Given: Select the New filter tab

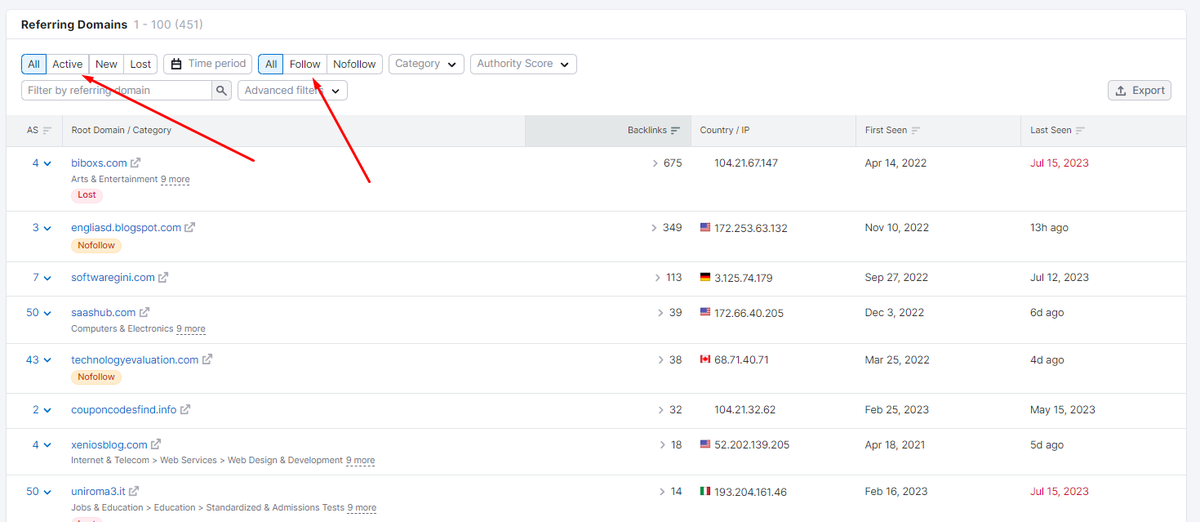Looking at the screenshot, I should [107, 64].
